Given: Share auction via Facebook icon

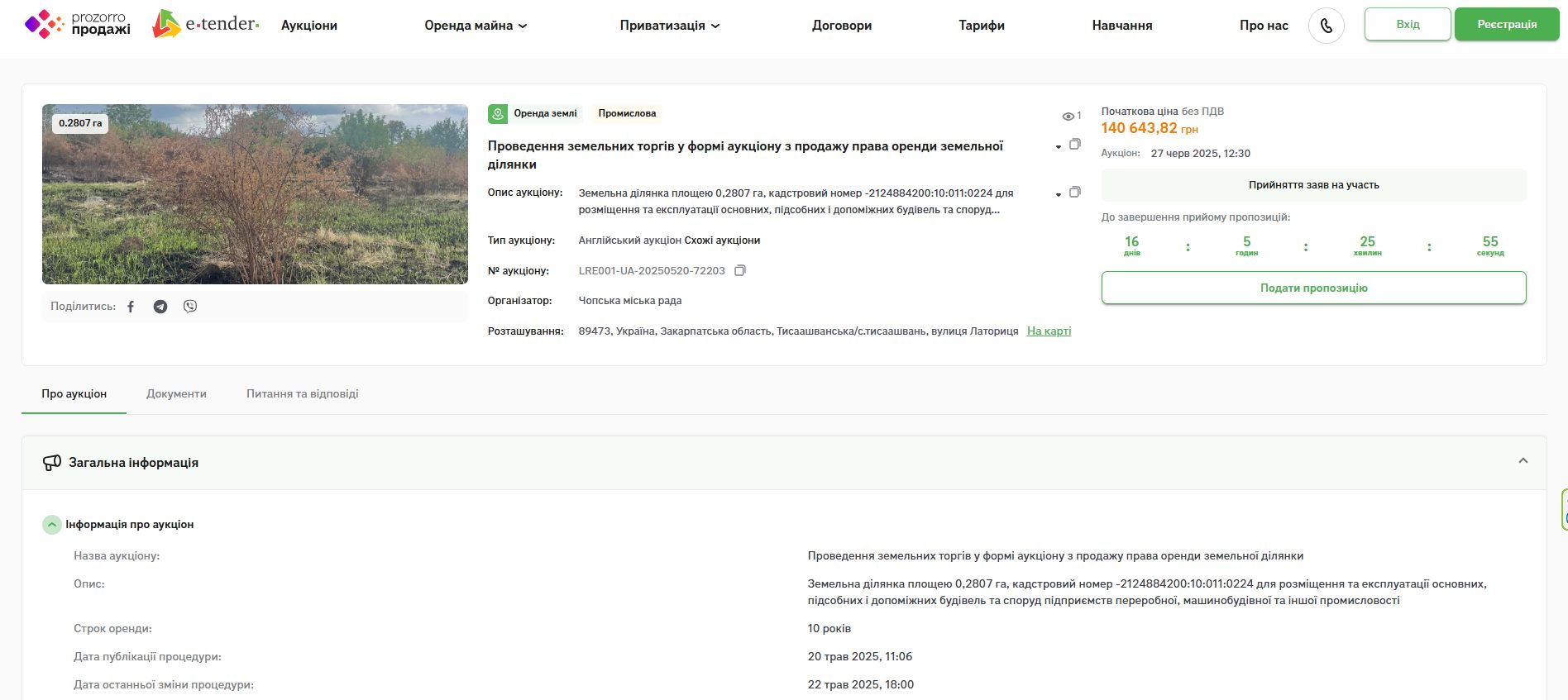Looking at the screenshot, I should tap(131, 307).
